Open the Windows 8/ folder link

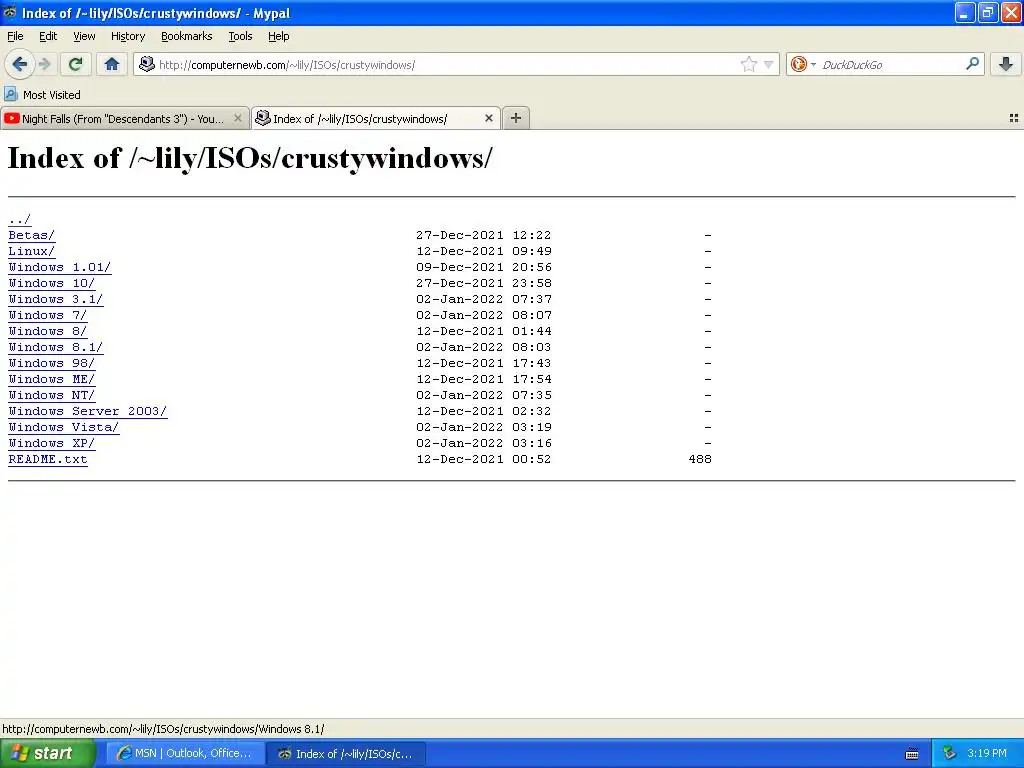click(47, 331)
